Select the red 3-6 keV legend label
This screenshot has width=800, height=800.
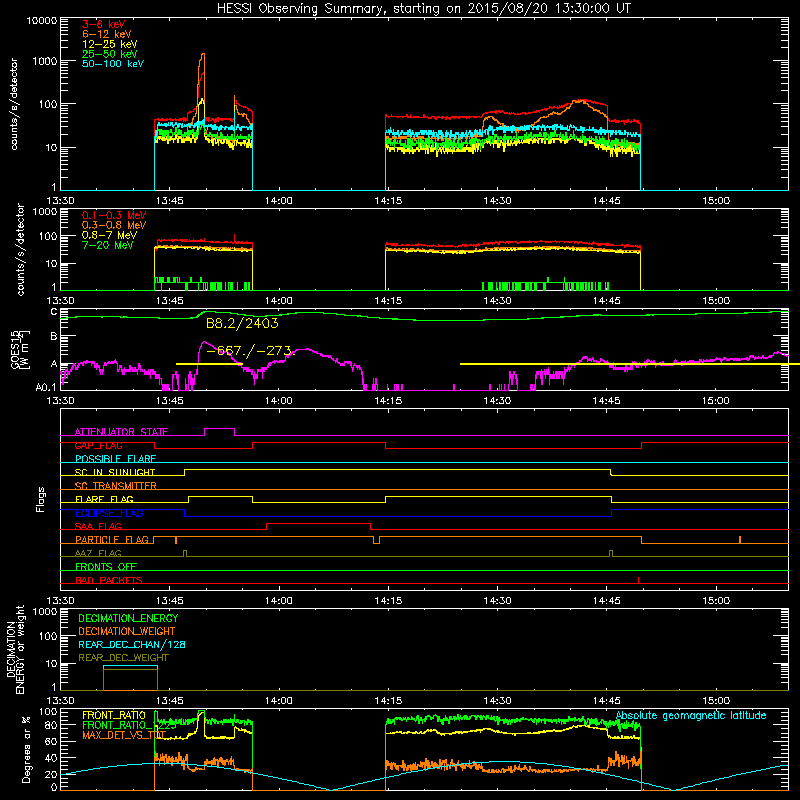point(103,24)
